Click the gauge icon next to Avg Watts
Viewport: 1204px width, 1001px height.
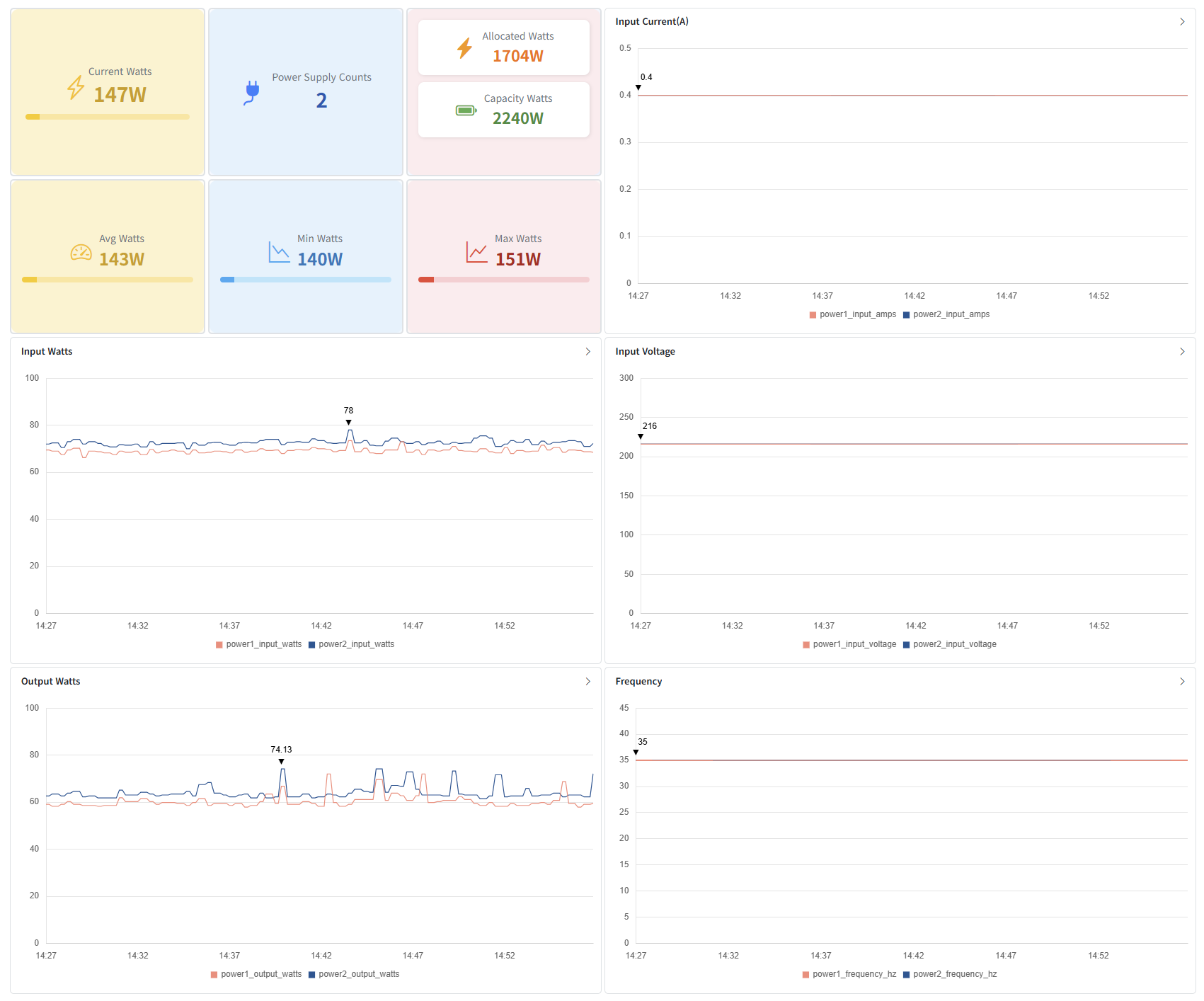tap(81, 253)
